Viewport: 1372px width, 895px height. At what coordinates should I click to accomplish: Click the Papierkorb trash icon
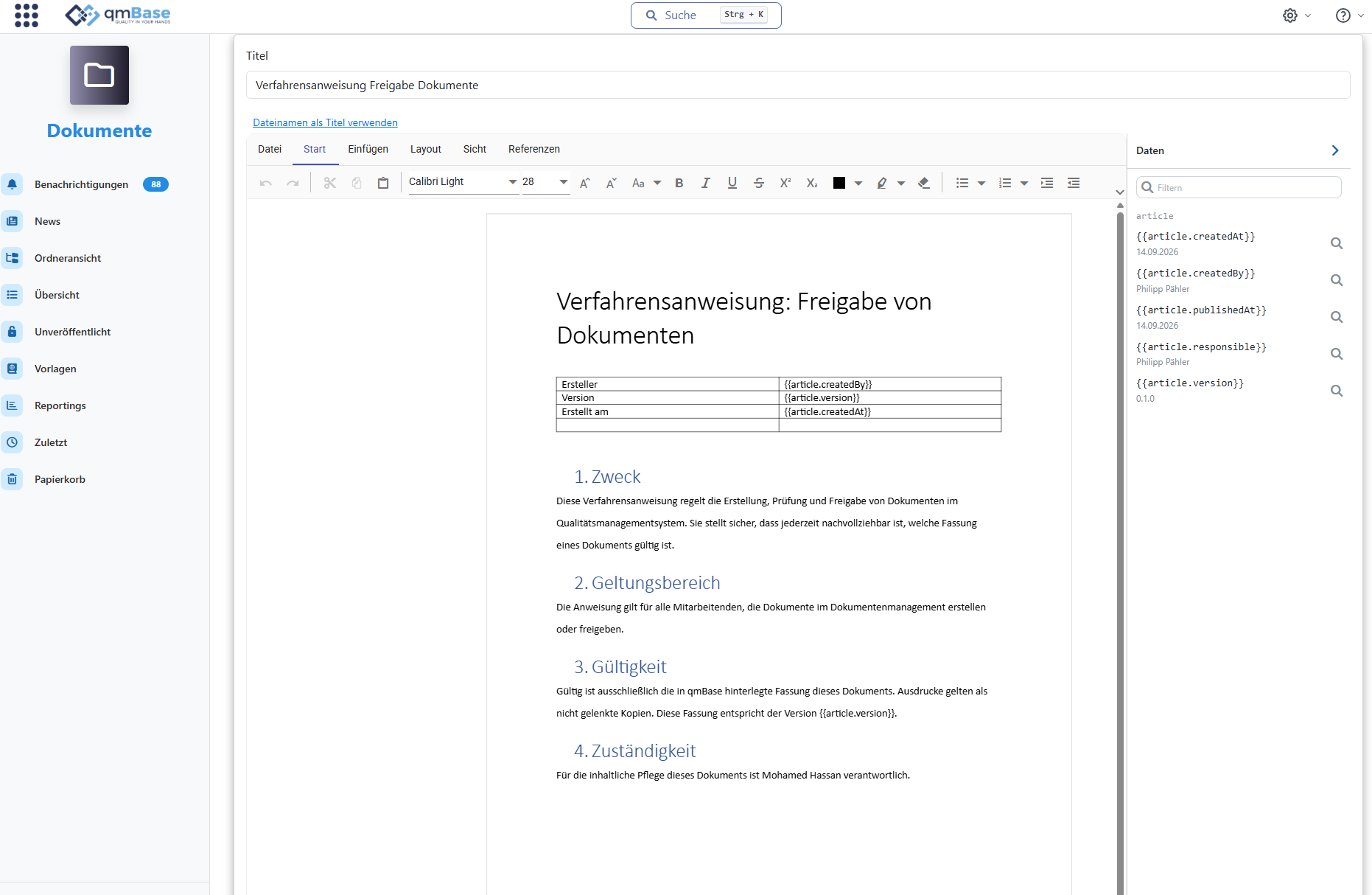pos(12,479)
